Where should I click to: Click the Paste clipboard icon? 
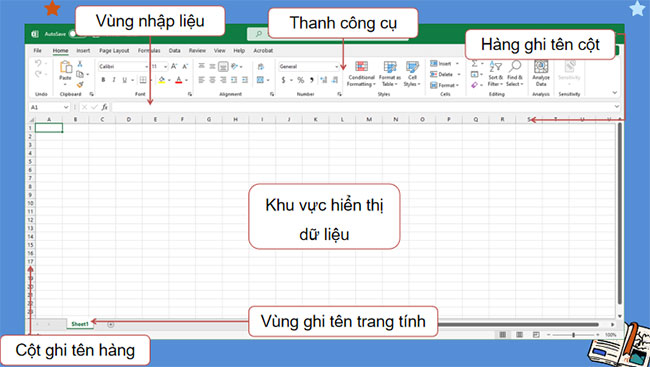click(65, 66)
